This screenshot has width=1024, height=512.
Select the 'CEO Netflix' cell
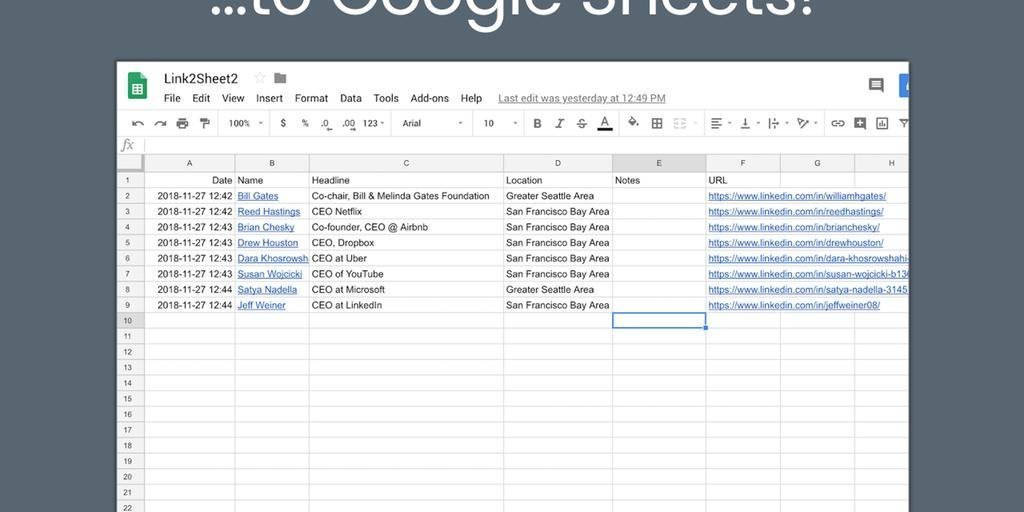pyautogui.click(x=406, y=212)
